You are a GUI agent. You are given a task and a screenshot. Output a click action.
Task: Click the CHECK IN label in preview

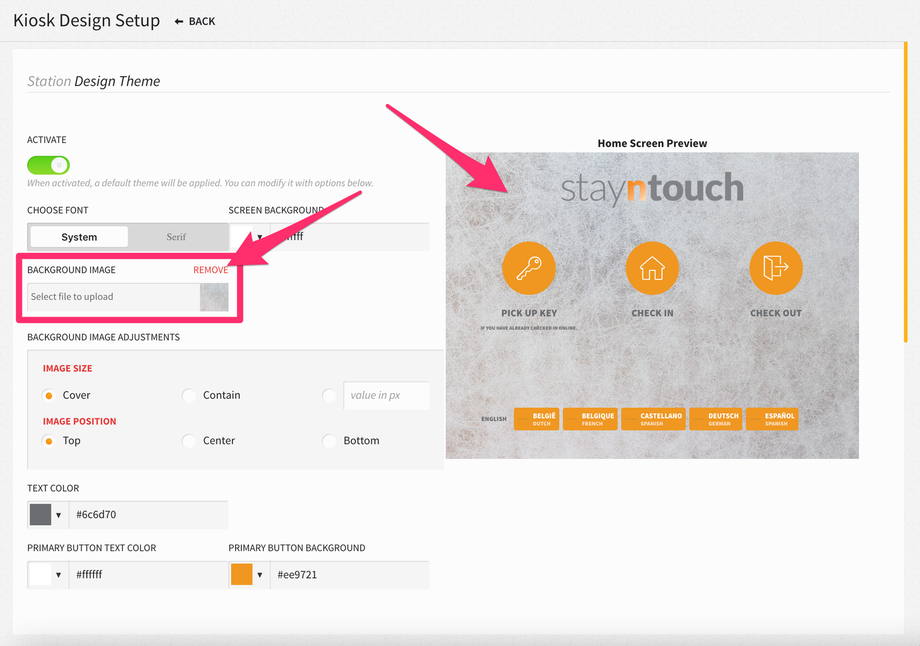[x=652, y=313]
